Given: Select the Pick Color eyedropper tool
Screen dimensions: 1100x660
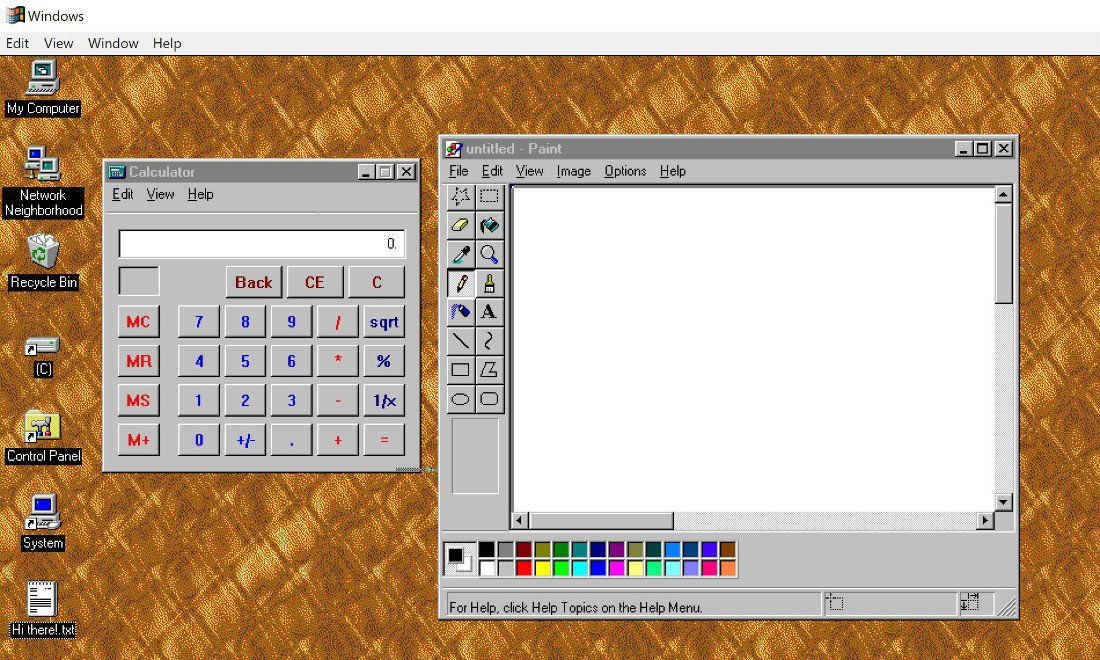Looking at the screenshot, I should pyautogui.click(x=460, y=254).
